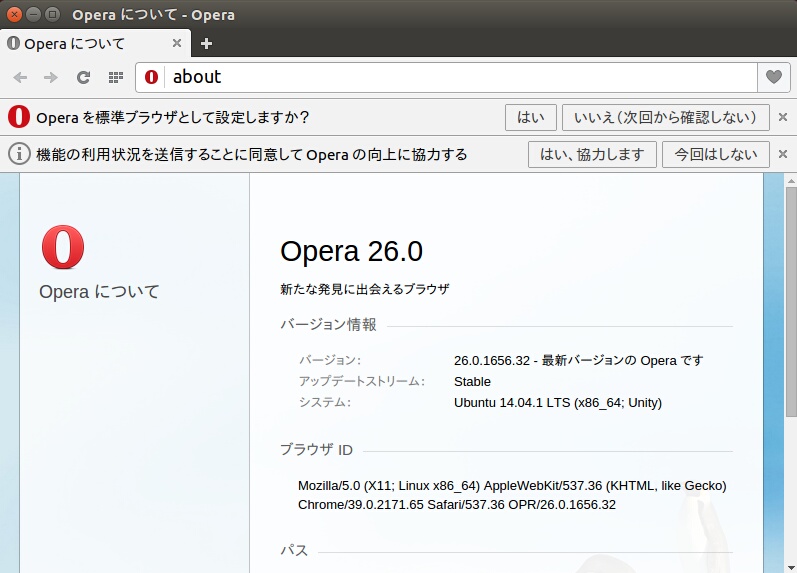Open Speed Dial grid icon

[116, 77]
